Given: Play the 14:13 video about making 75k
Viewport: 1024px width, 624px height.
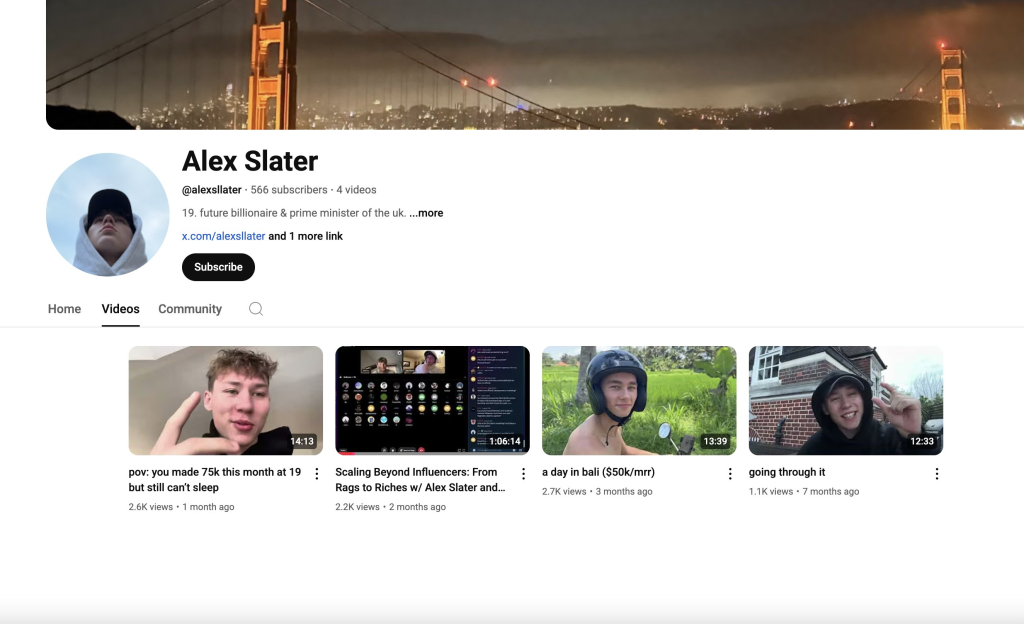Looking at the screenshot, I should point(225,400).
